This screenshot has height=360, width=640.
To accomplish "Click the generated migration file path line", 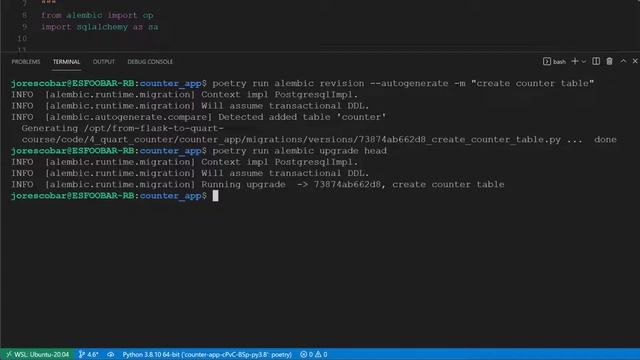I will pyautogui.click(x=319, y=140).
